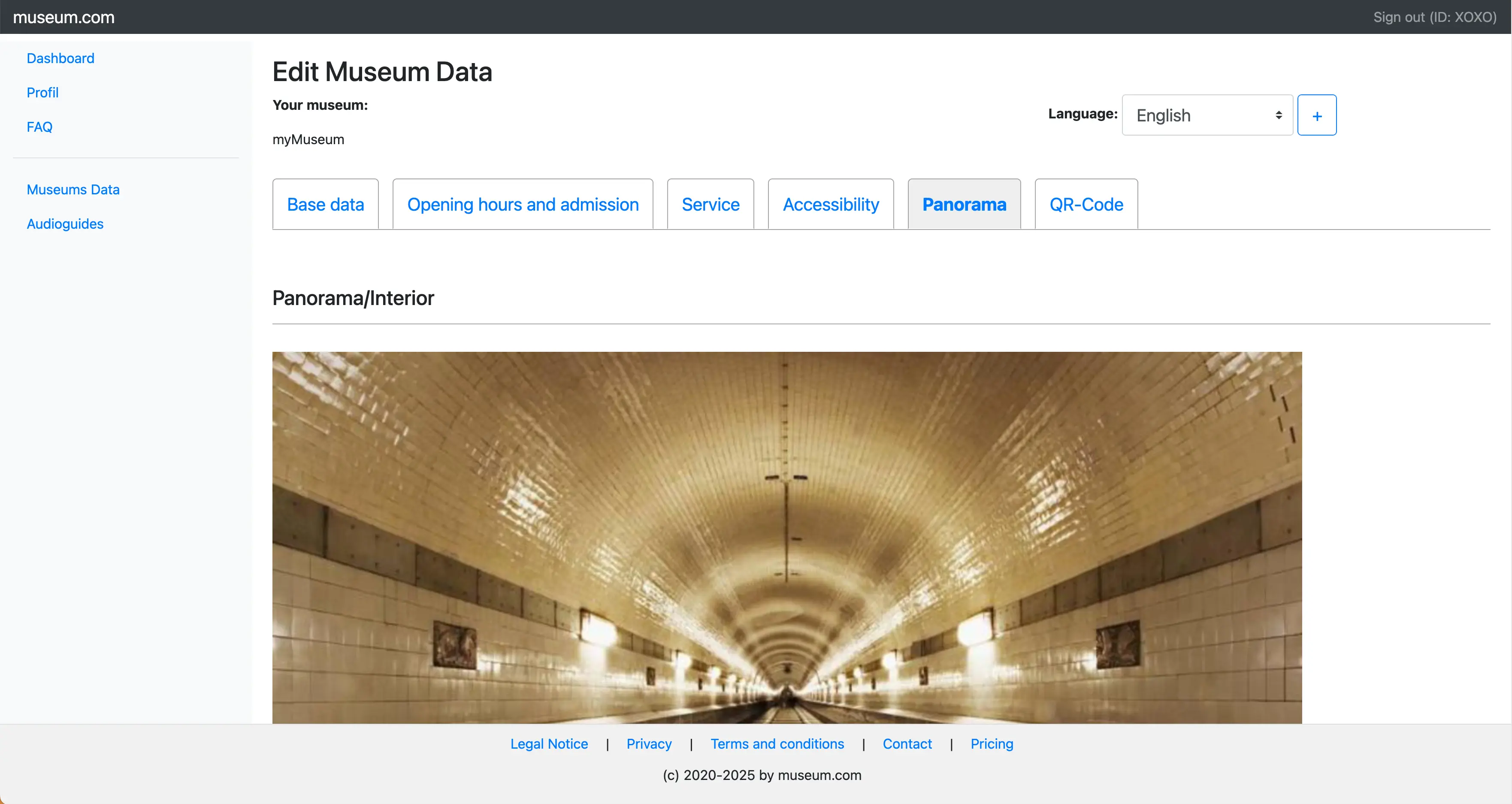
Task: Open the English language dropdown
Action: pyautogui.click(x=1207, y=115)
